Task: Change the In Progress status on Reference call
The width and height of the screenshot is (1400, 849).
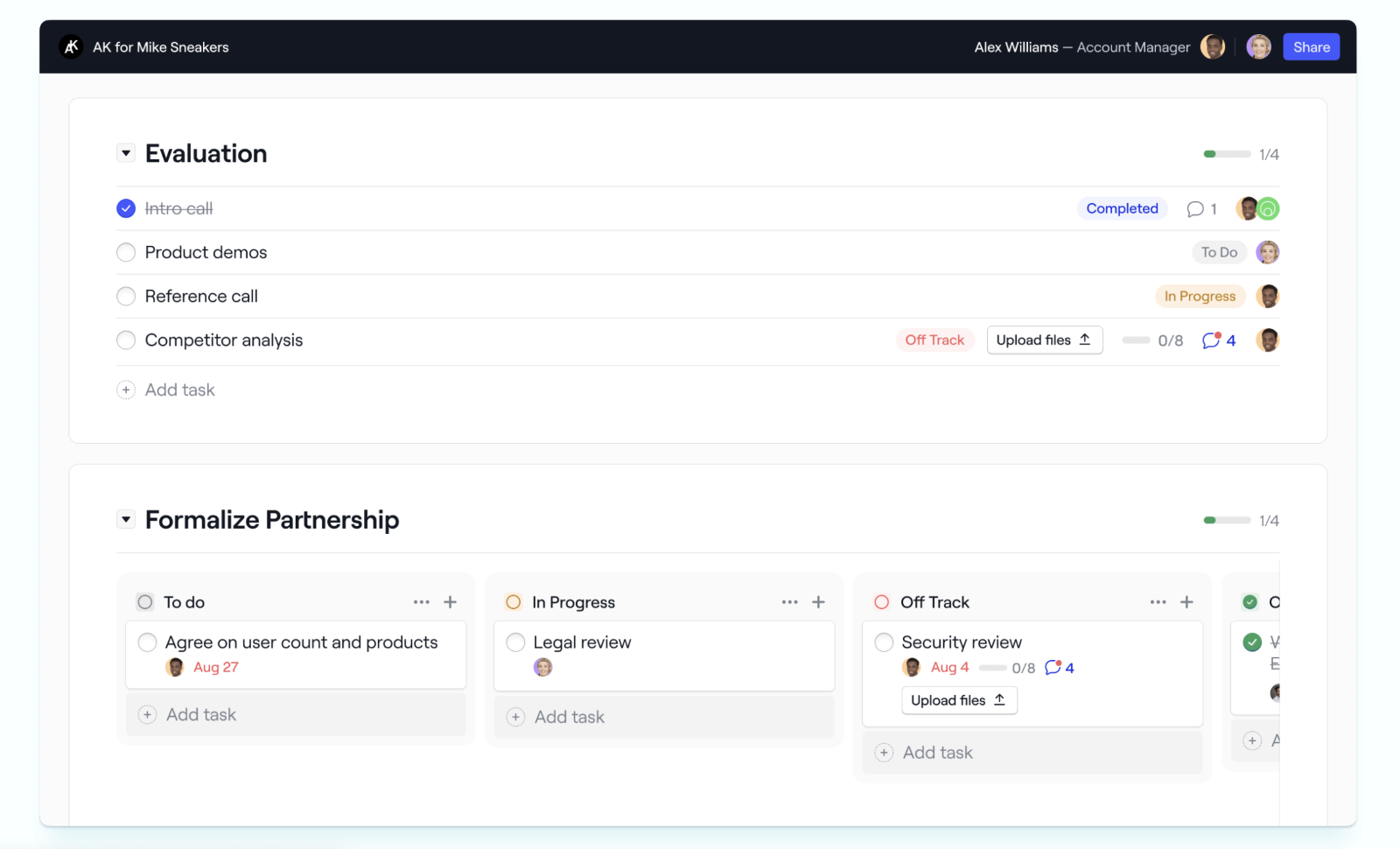Action: point(1200,297)
